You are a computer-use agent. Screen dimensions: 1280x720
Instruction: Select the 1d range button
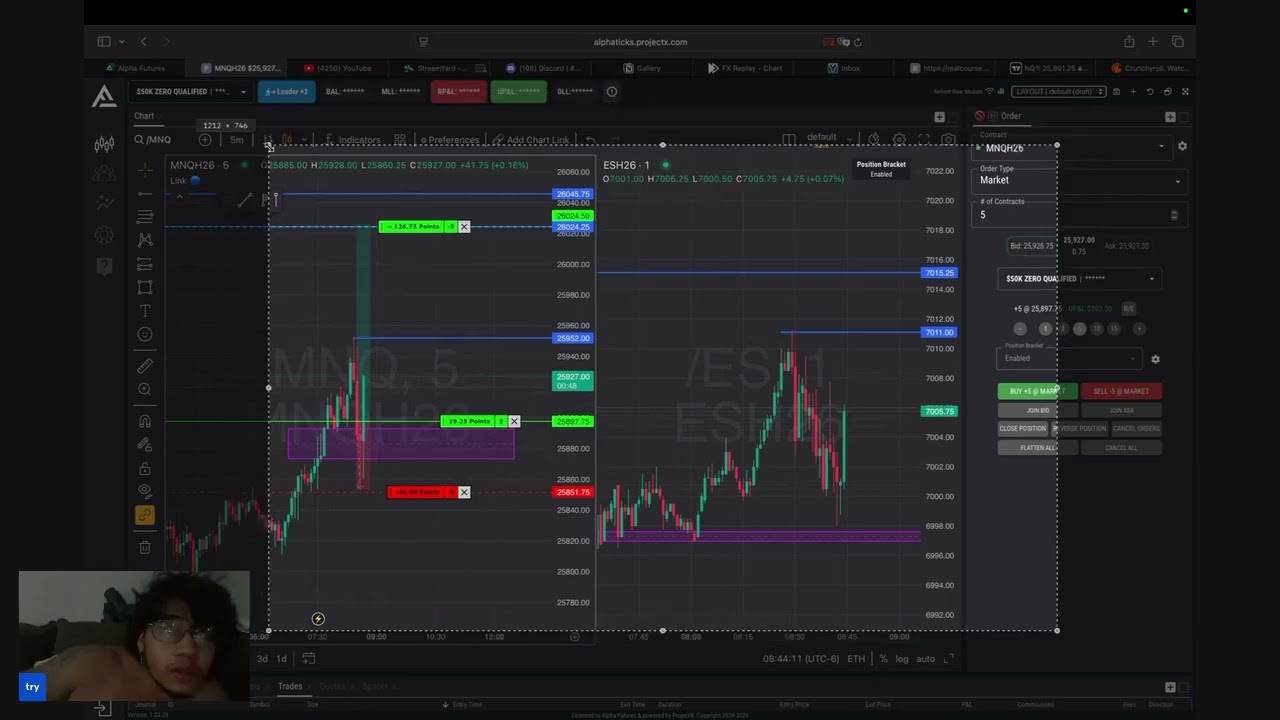281,659
